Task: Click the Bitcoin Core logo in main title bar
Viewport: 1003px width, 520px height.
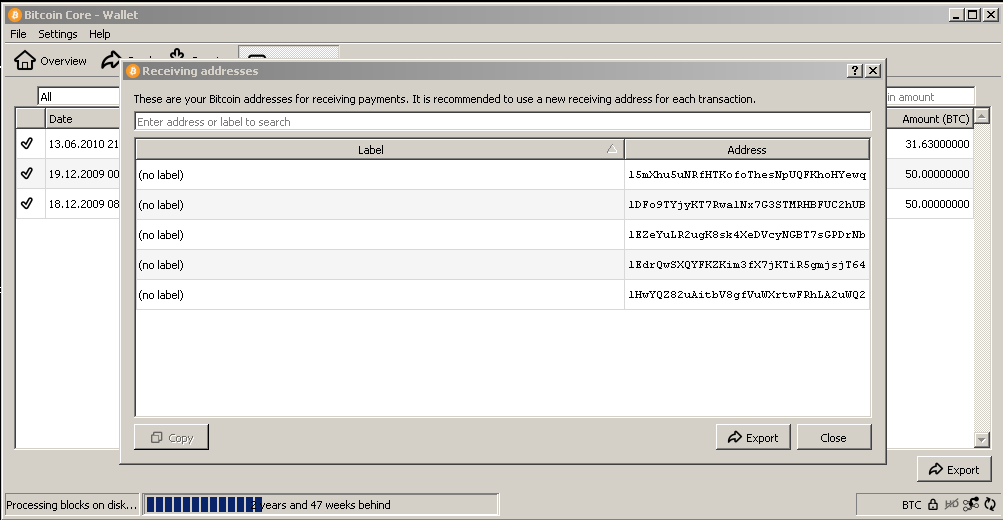Action: click(x=15, y=15)
